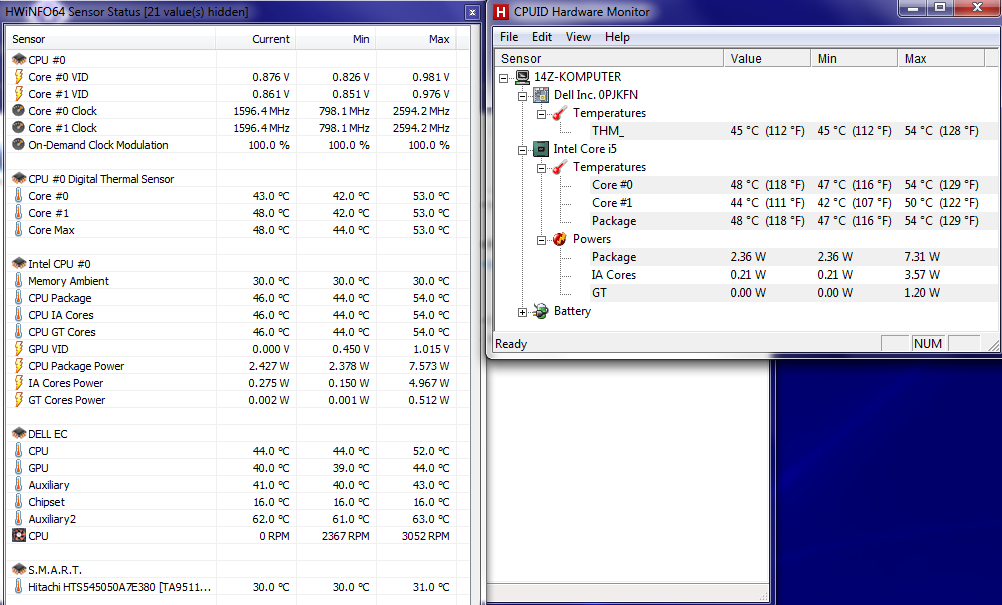Viewport: 1002px width, 605px height.
Task: Click the DELL EC chip icon
Action: pyautogui.click(x=19, y=433)
